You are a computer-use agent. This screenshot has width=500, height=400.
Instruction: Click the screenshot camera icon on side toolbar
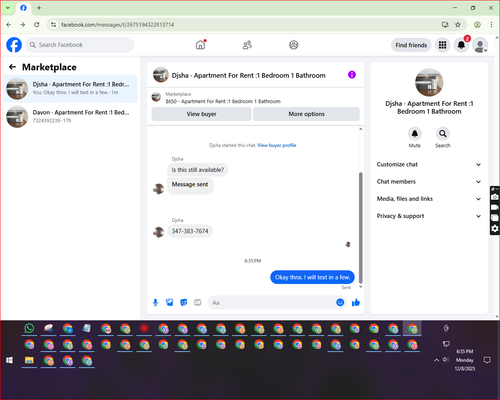coord(495,197)
